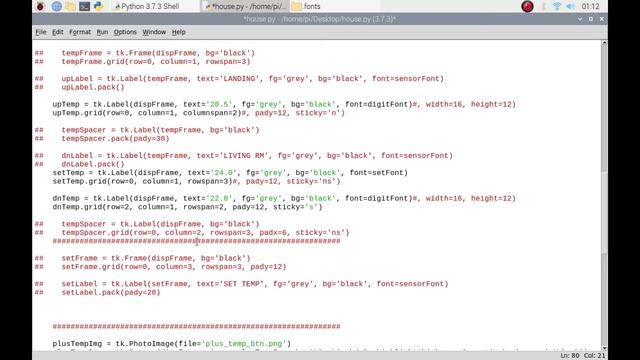Click the 'Col: 21' status bar entry
Screen dimensions: 640x360
click(x=594, y=356)
